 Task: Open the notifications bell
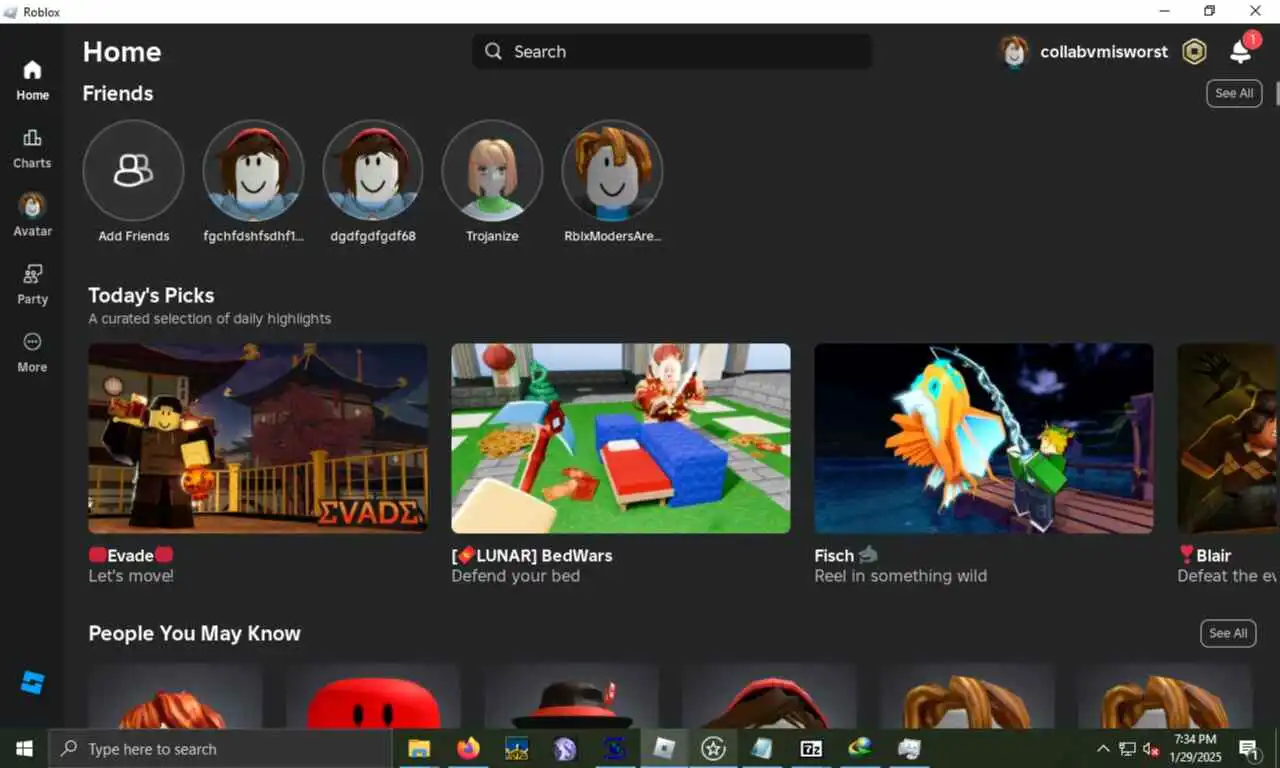click(1240, 52)
